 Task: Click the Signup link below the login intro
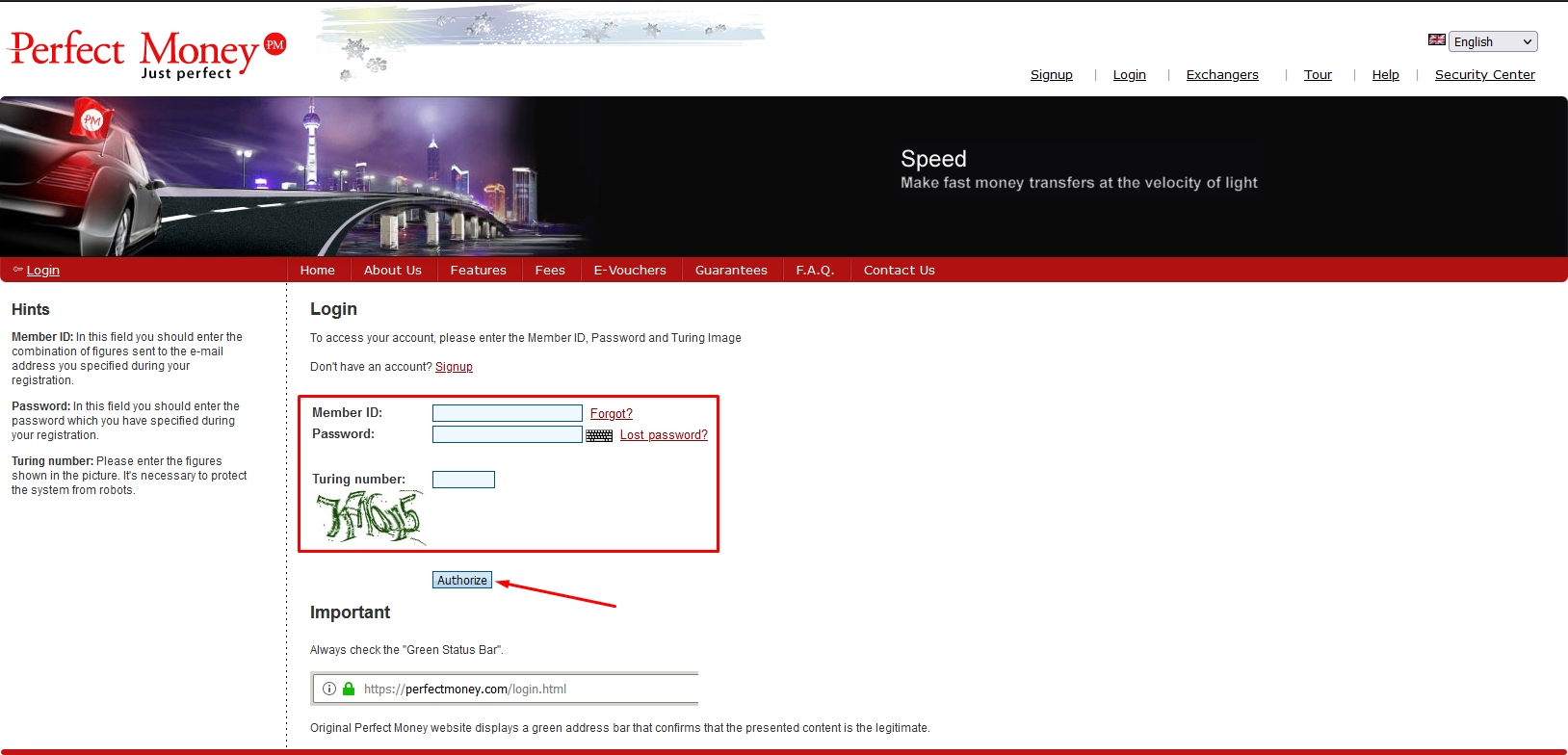454,367
